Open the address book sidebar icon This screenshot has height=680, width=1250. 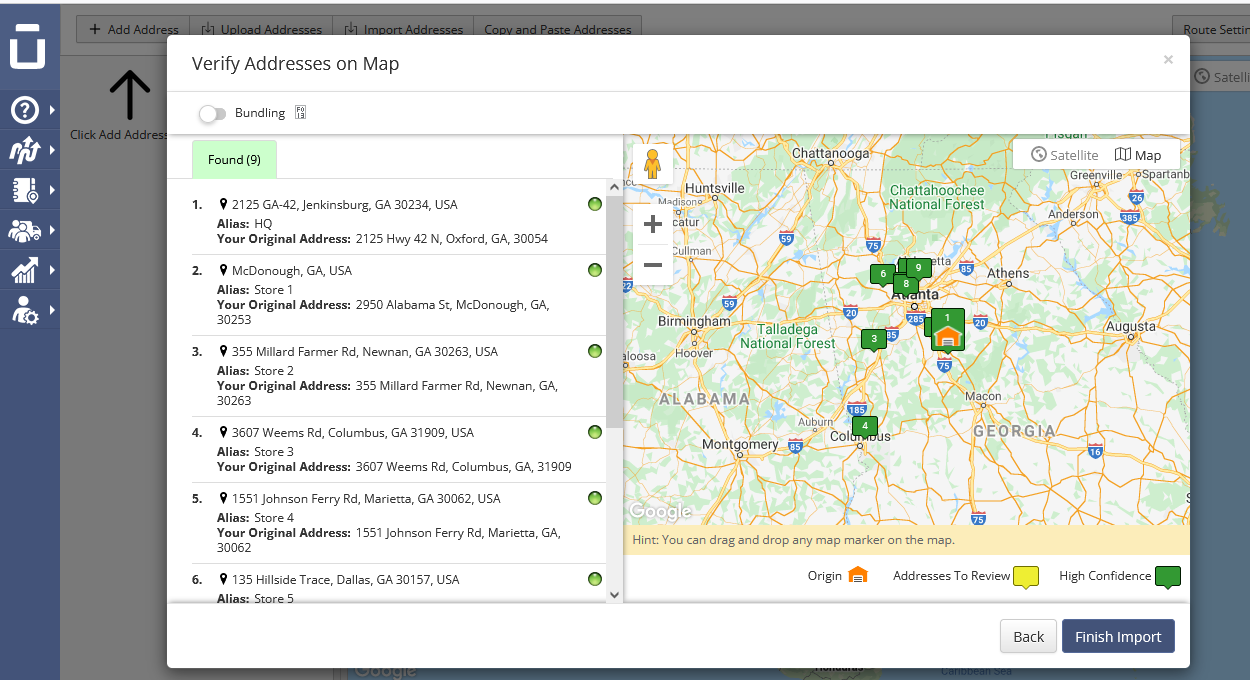[24, 190]
